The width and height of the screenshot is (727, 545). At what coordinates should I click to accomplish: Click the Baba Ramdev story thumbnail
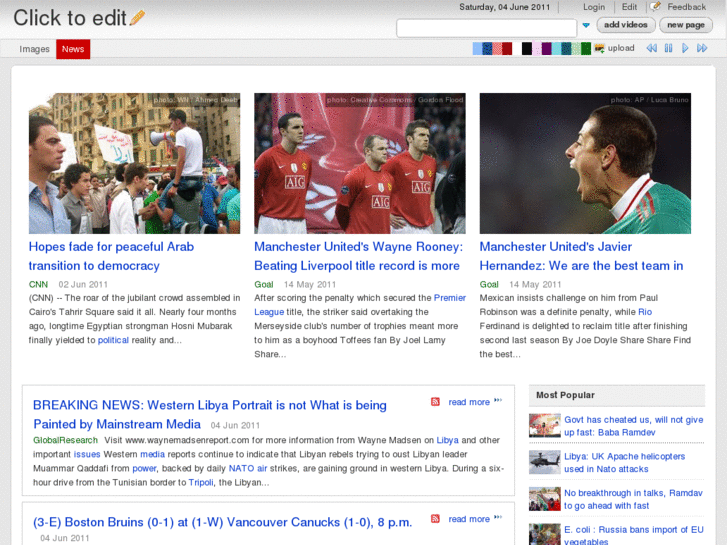coord(544,425)
